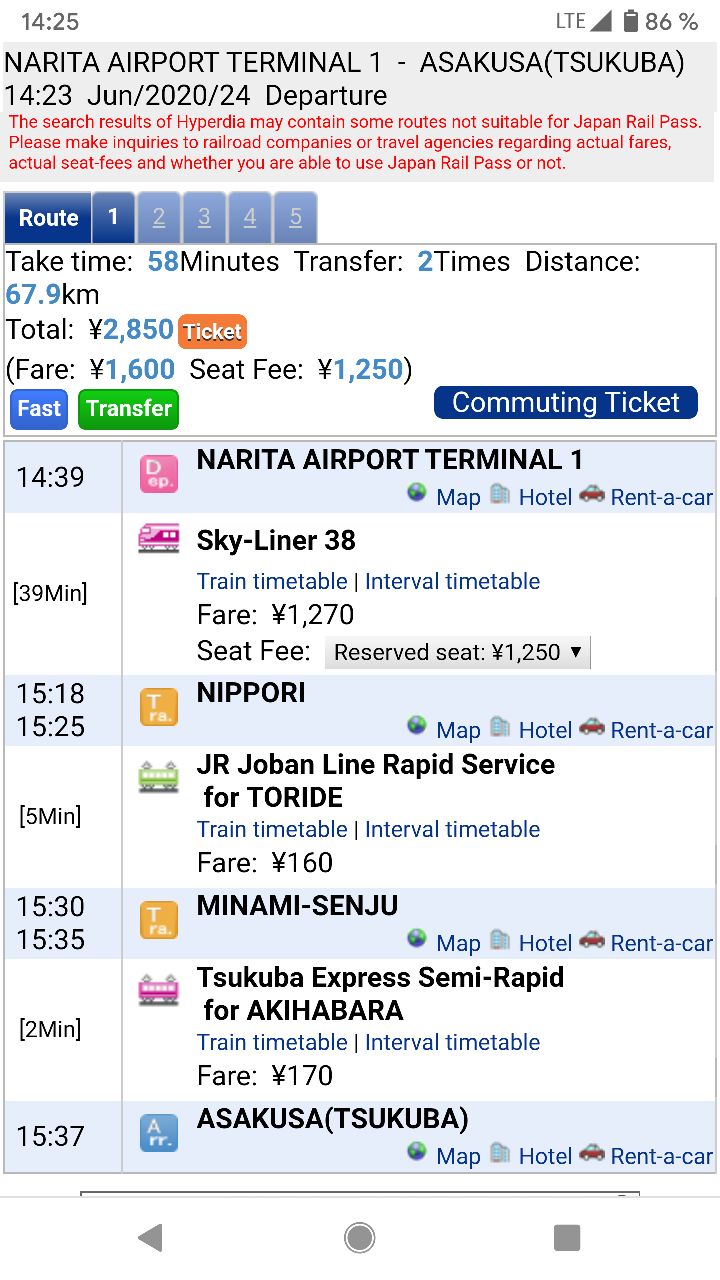Tap the Android back navigation button
This screenshot has width=720, height=1280.
[151, 1238]
